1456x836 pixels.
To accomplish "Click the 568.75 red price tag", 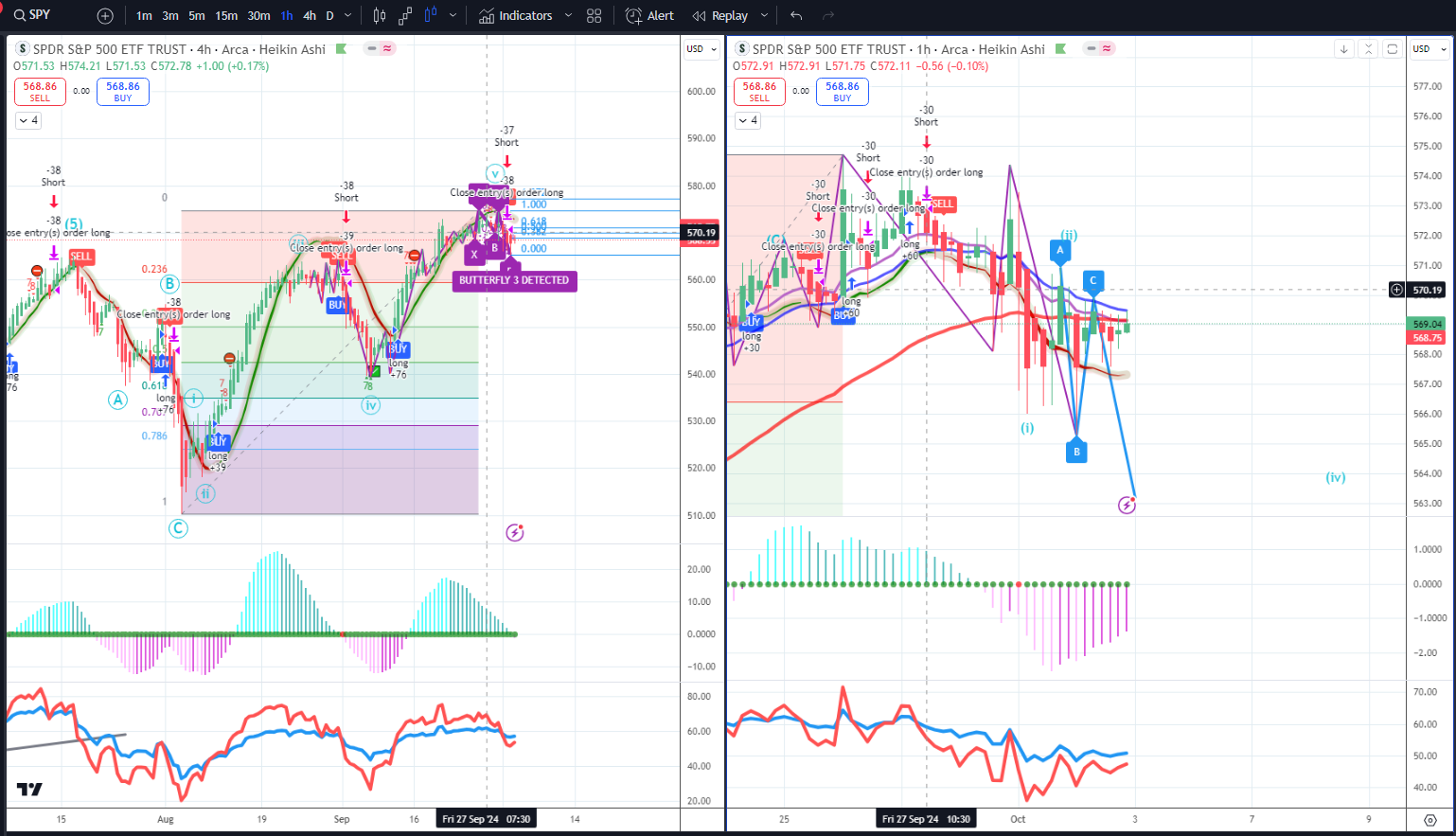I will point(1428,337).
